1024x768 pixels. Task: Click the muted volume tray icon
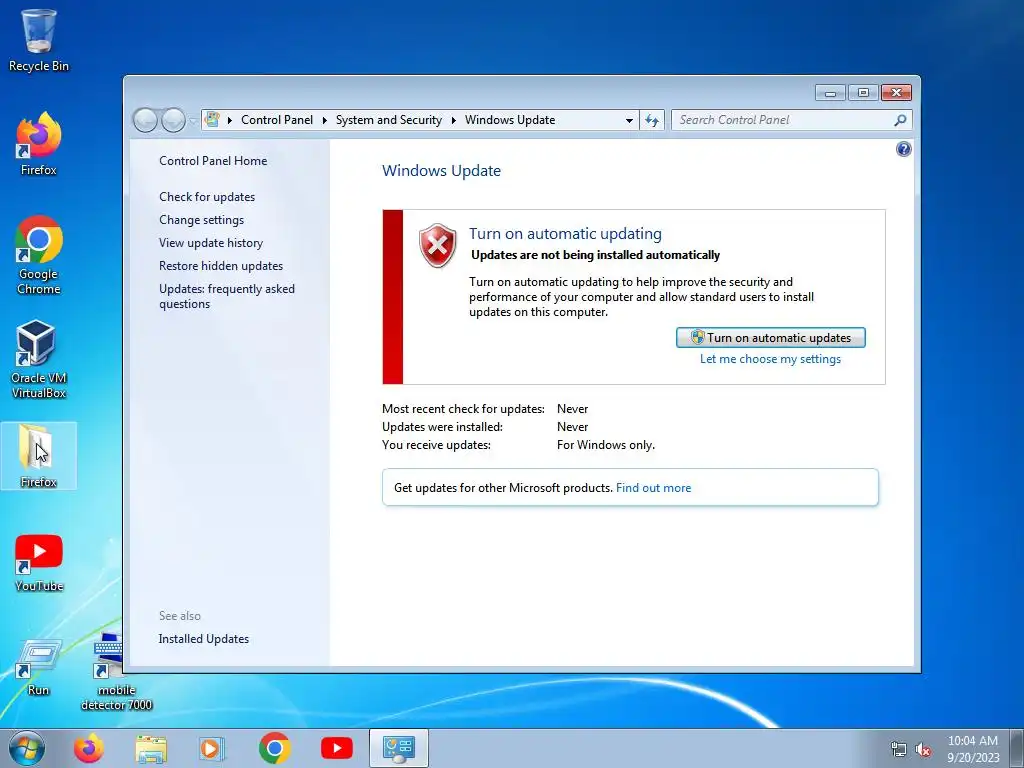[923, 749]
